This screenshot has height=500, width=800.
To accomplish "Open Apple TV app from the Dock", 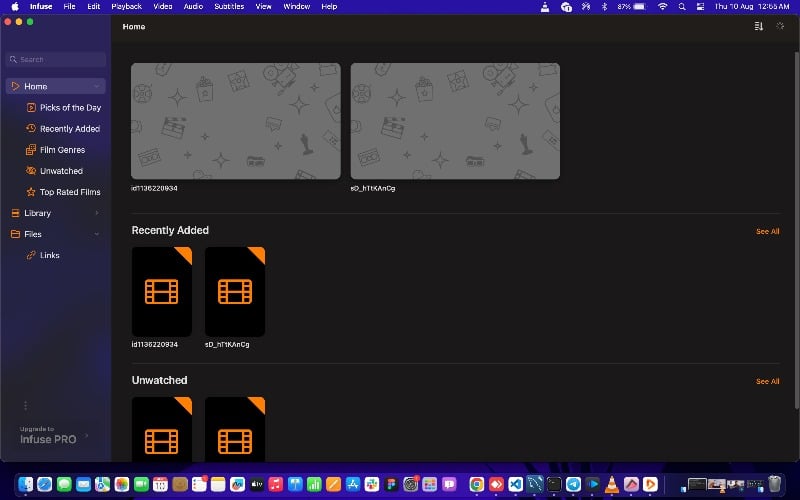I will coord(257,484).
